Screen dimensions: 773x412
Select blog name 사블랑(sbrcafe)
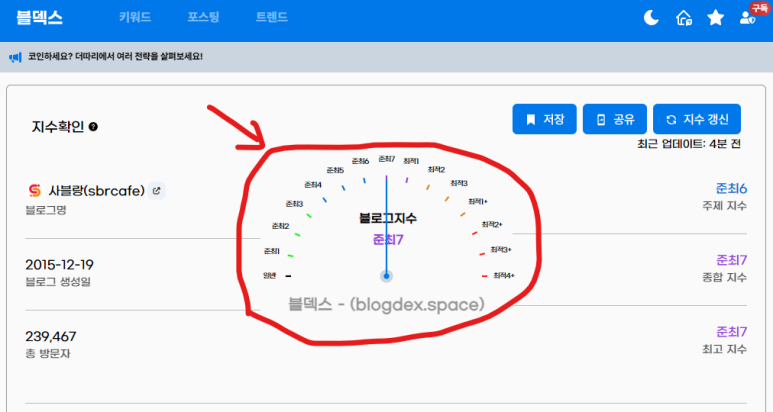(x=97, y=191)
